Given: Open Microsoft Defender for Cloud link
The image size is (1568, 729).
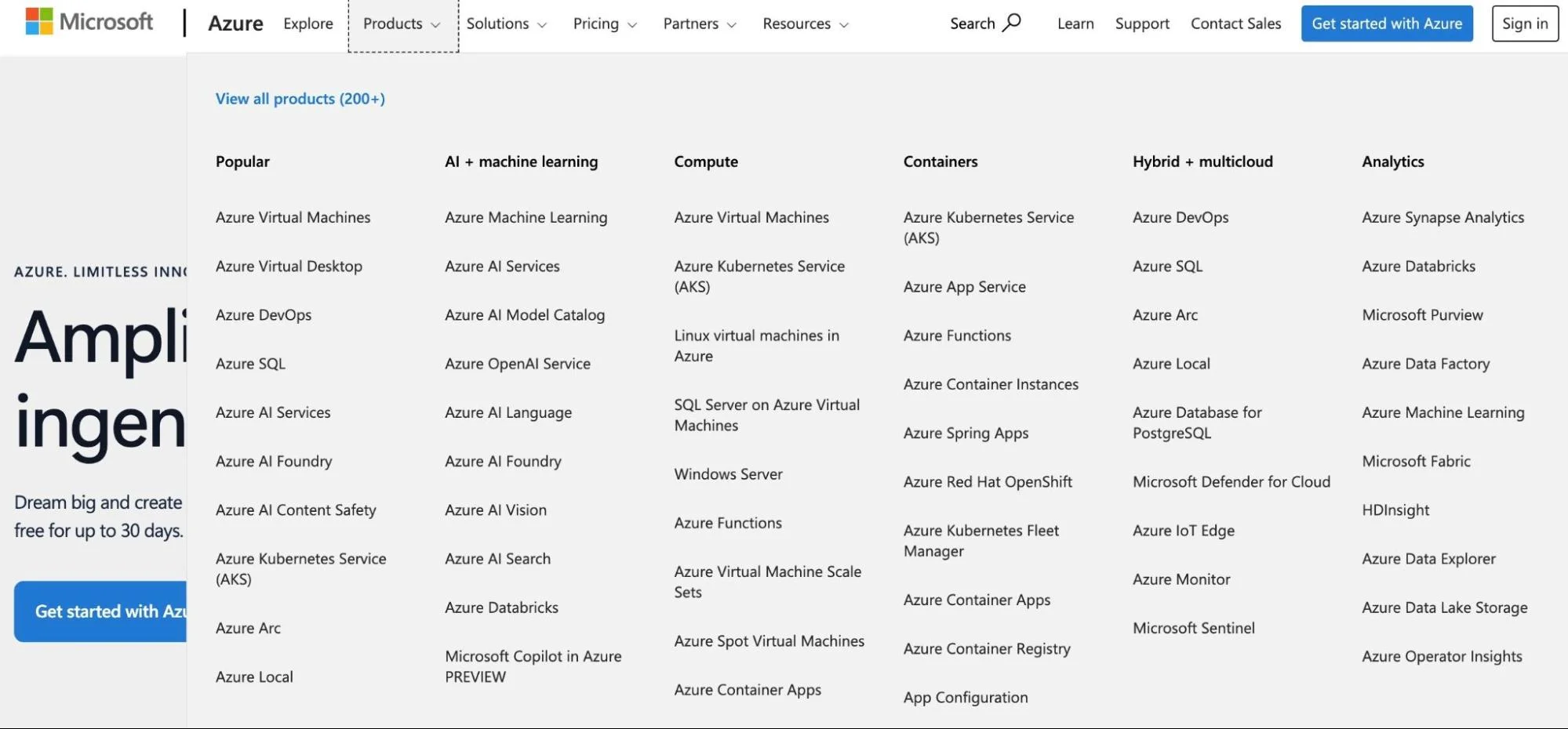Looking at the screenshot, I should (x=1231, y=482).
